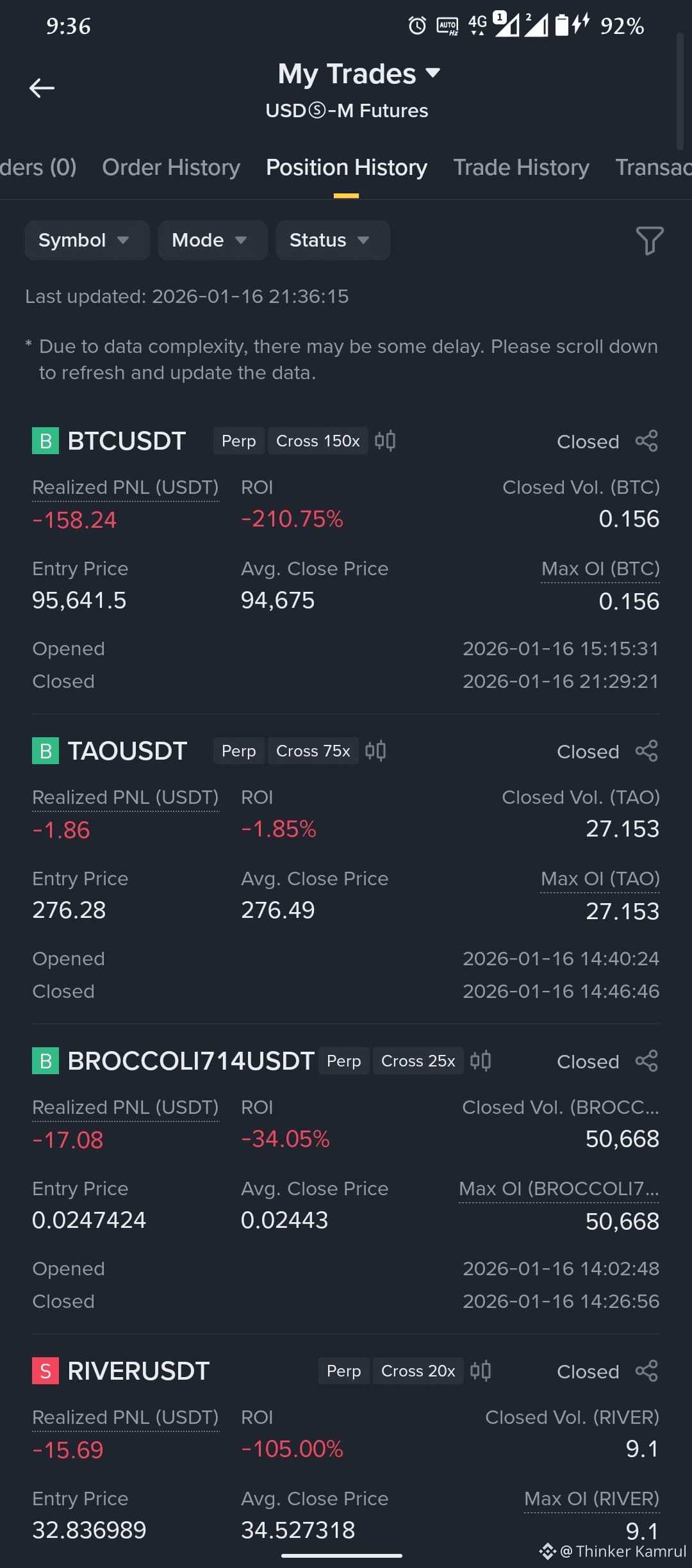The width and height of the screenshot is (692, 1568).
Task: Switch to the Order History tab
Action: tap(171, 167)
